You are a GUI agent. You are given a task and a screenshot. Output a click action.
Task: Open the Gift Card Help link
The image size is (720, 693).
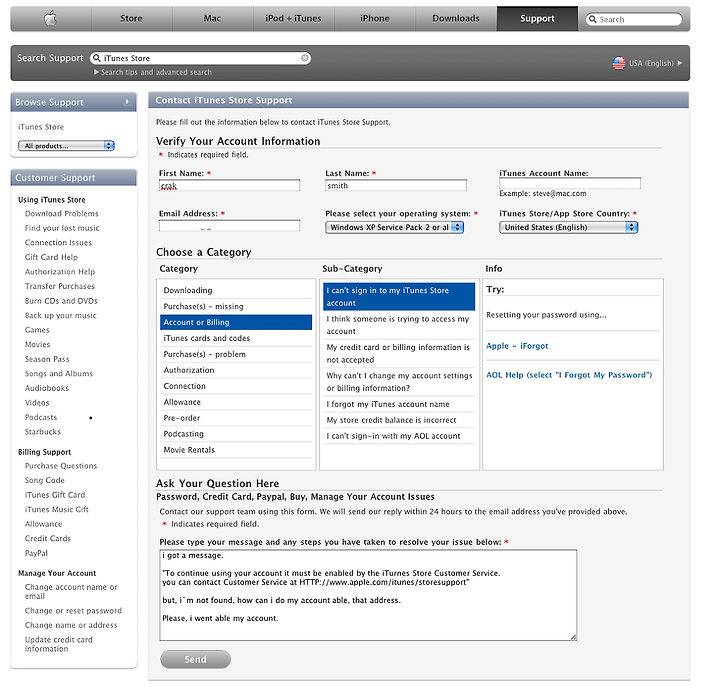51,257
